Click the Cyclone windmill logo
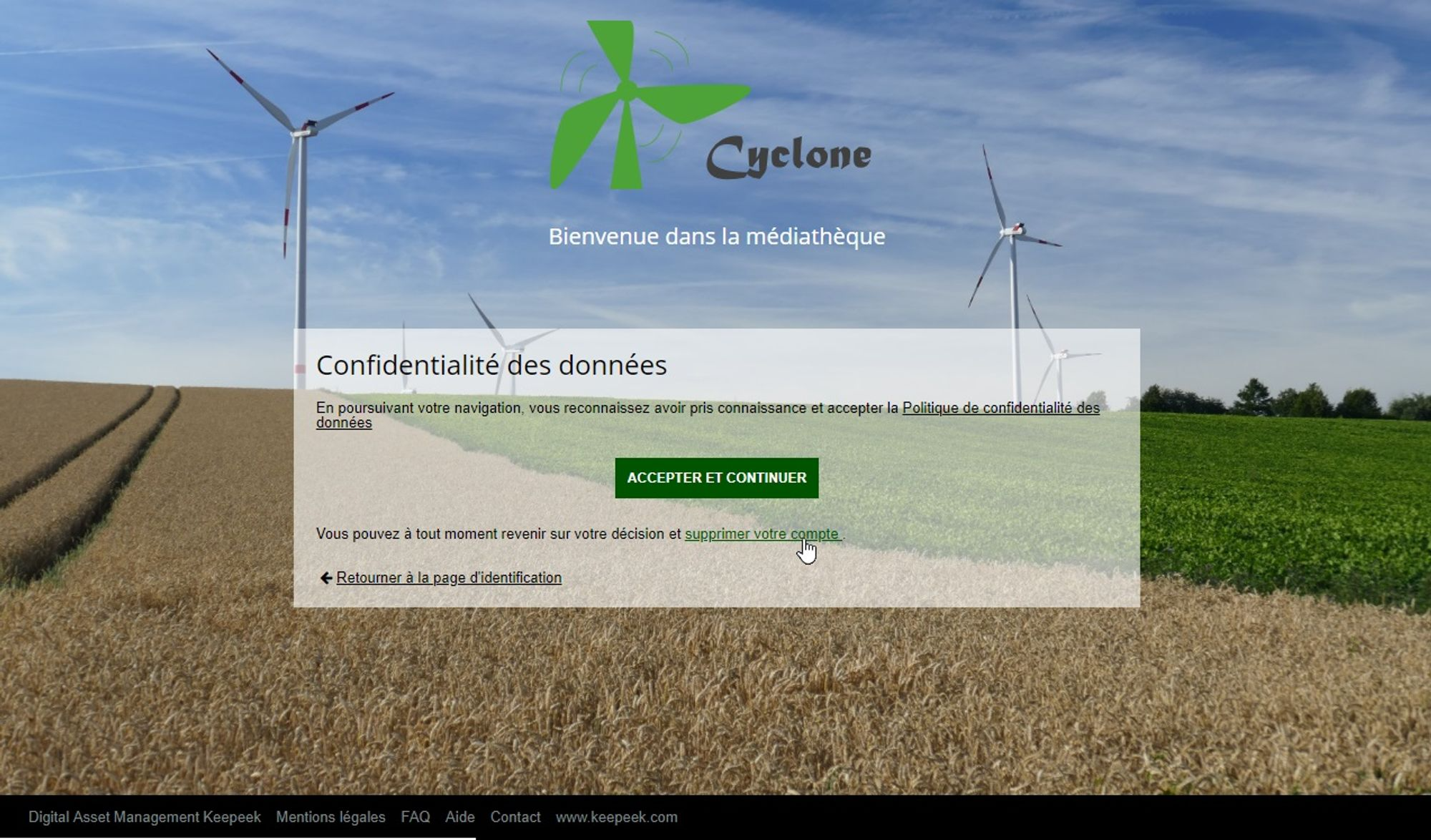The image size is (1431, 840). pyautogui.click(x=710, y=105)
